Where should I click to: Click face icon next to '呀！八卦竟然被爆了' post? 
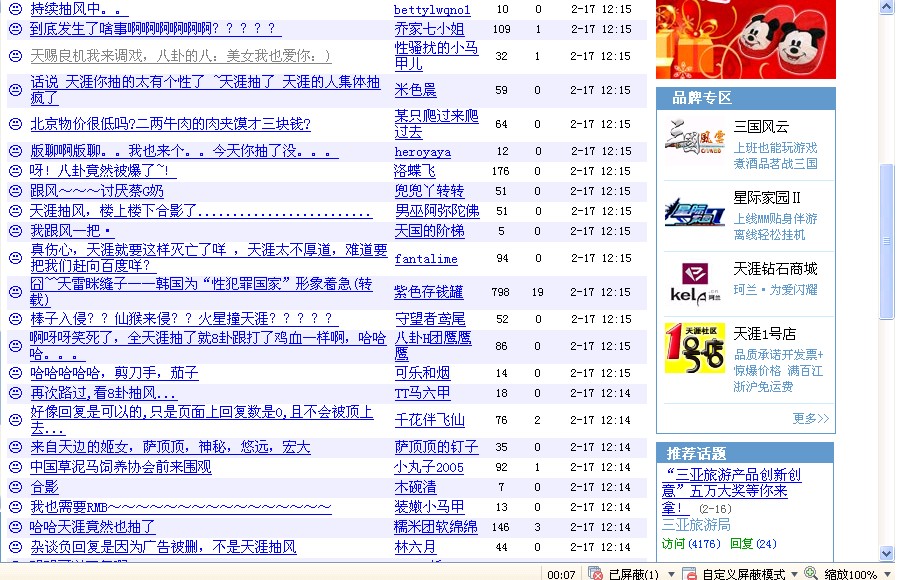(x=16, y=171)
